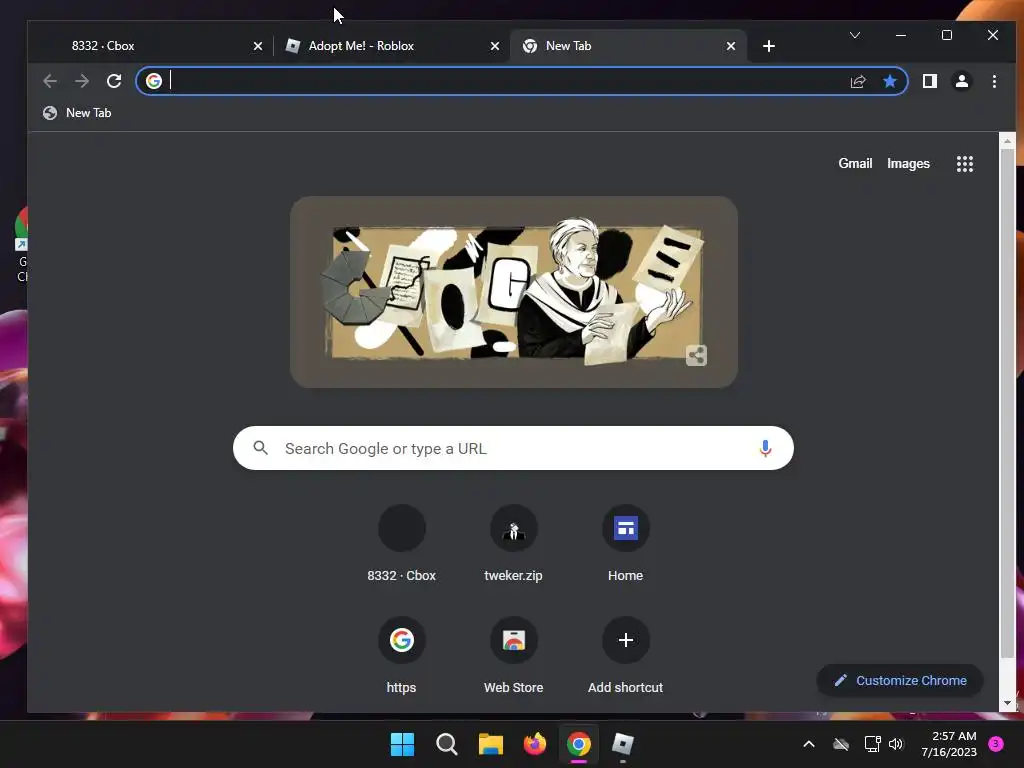The width and height of the screenshot is (1024, 768).
Task: Open the clock showing 2:57 AM
Action: [x=949, y=744]
